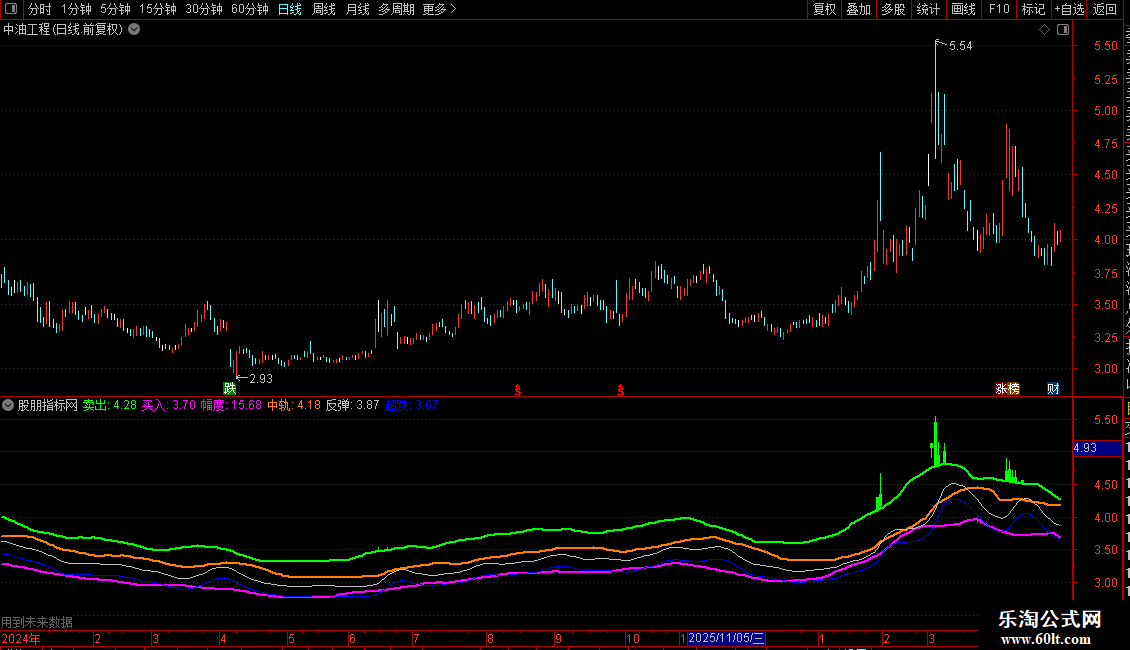Click the 买入: 3.70 indicator value

pos(169,406)
